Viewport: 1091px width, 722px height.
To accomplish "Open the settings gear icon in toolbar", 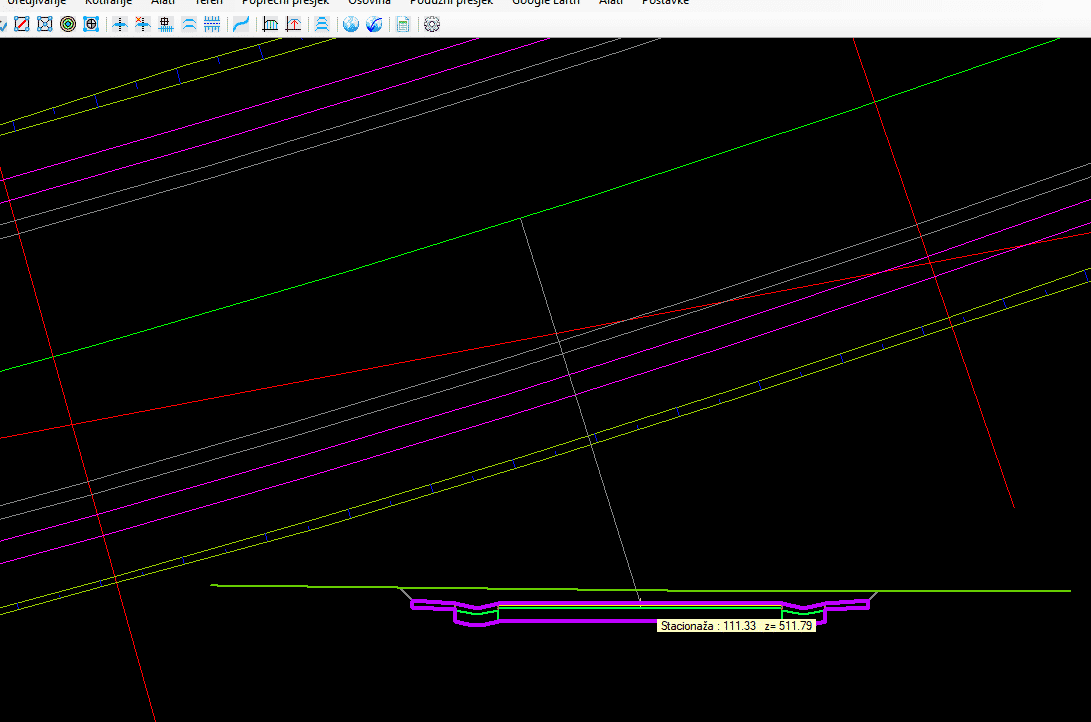I will 432,24.
